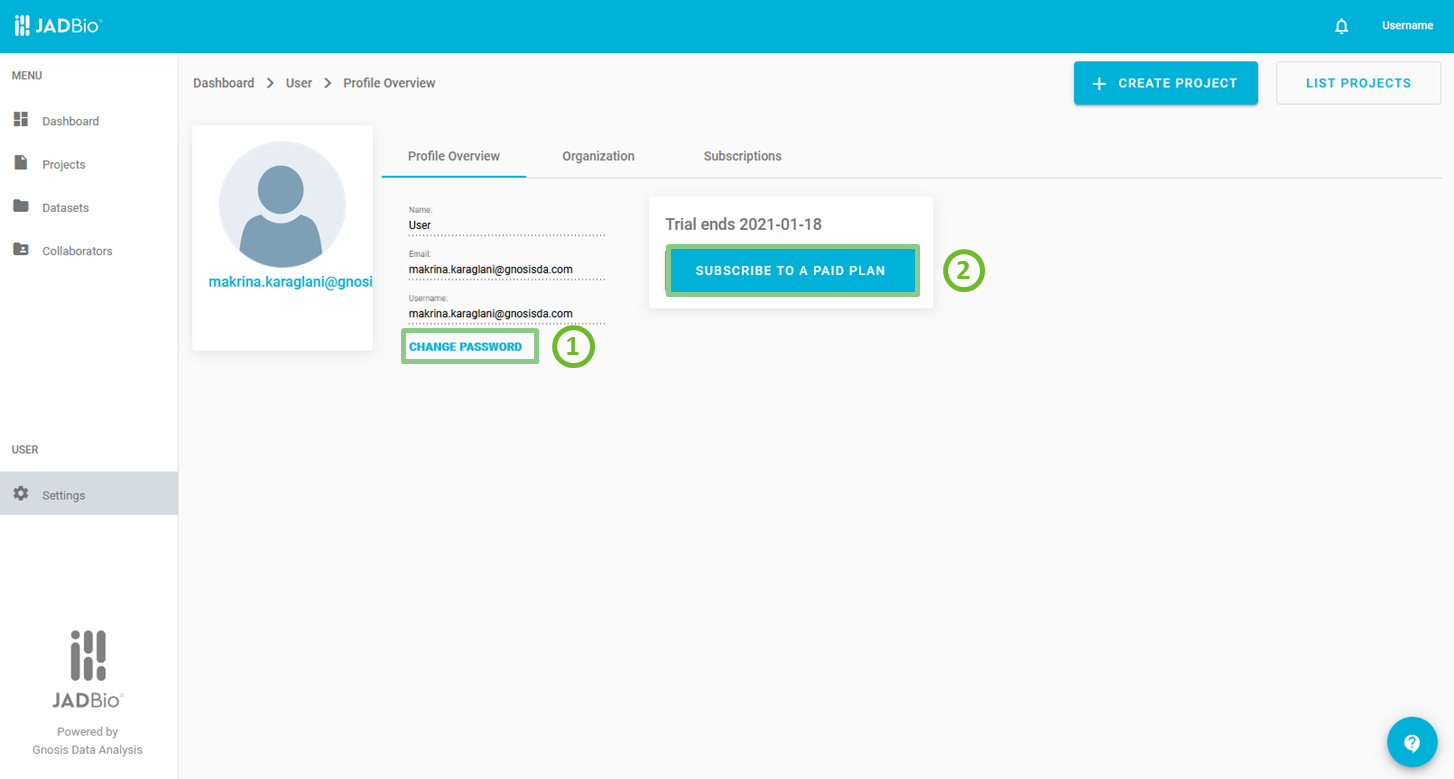This screenshot has width=1454, height=779.
Task: Open the notifications bell
Action: click(1342, 26)
